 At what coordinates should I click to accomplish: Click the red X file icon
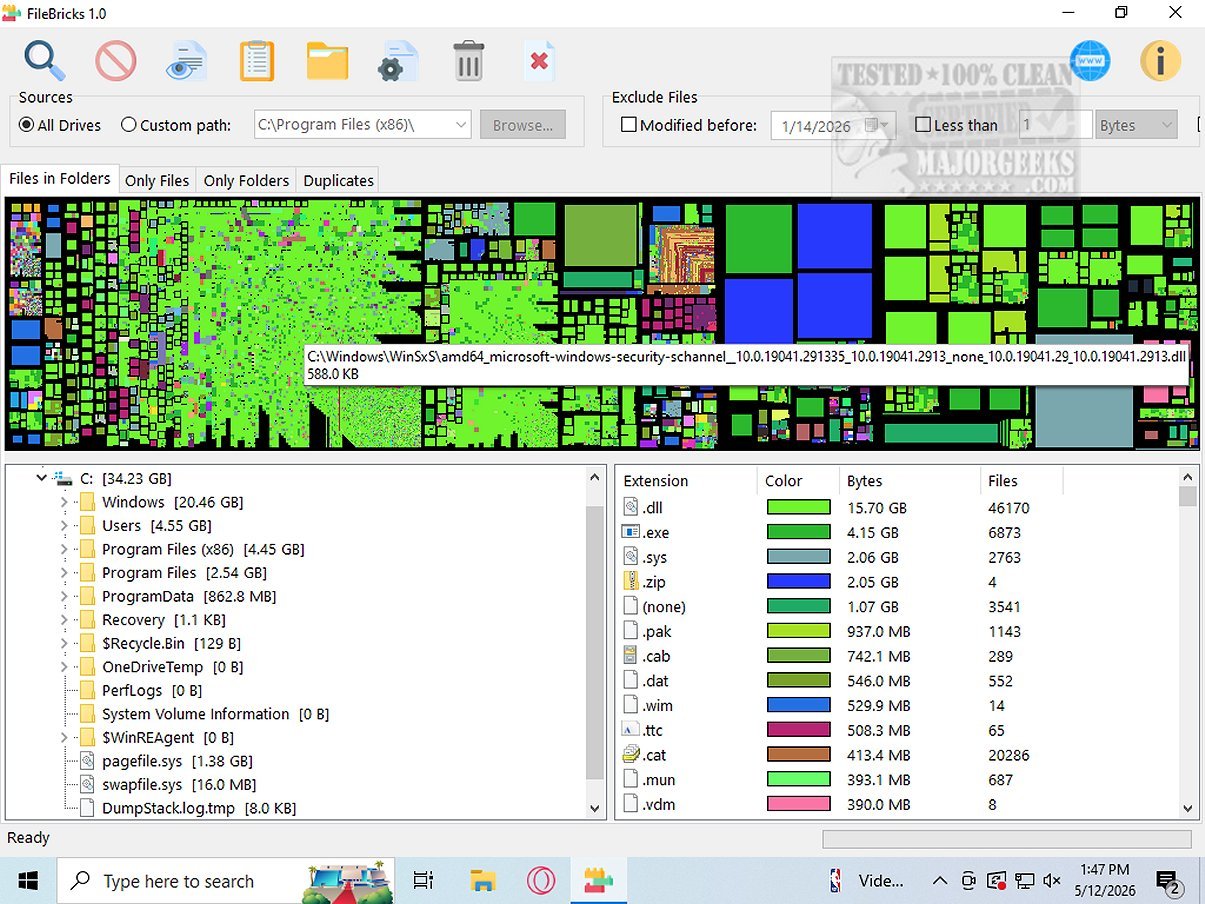pos(538,61)
